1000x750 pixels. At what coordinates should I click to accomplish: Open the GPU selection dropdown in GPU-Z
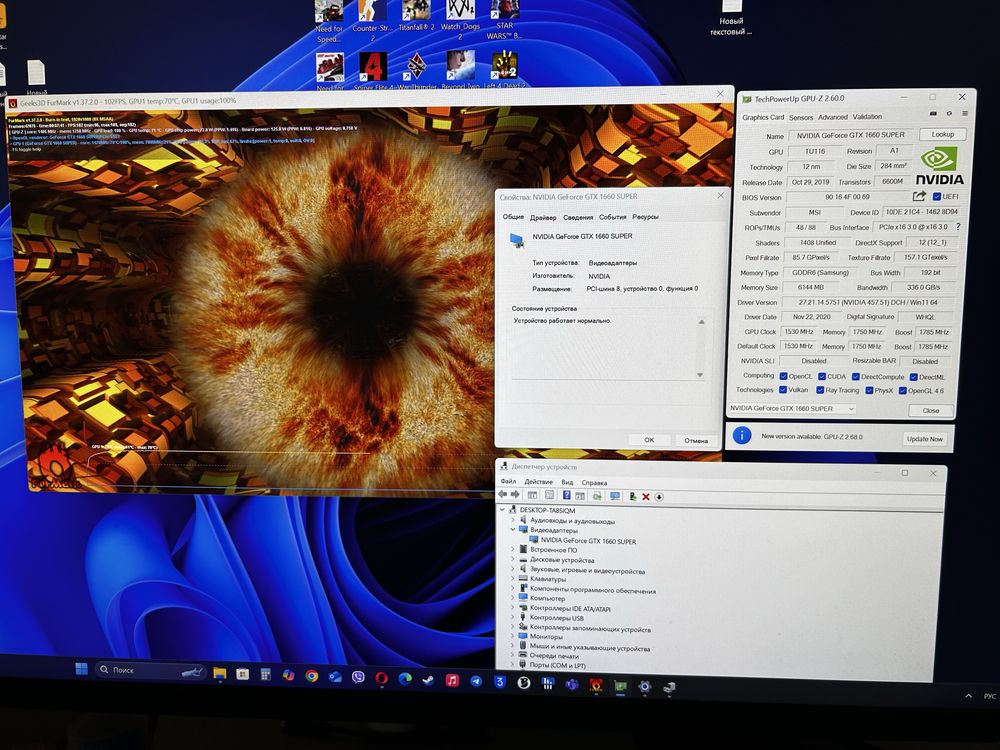point(791,408)
